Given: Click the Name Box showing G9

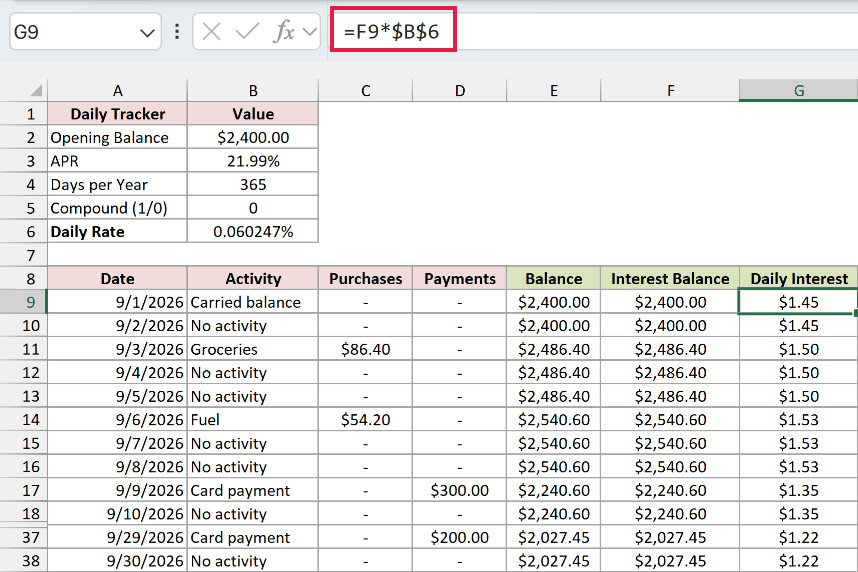Looking at the screenshot, I should point(85,32).
